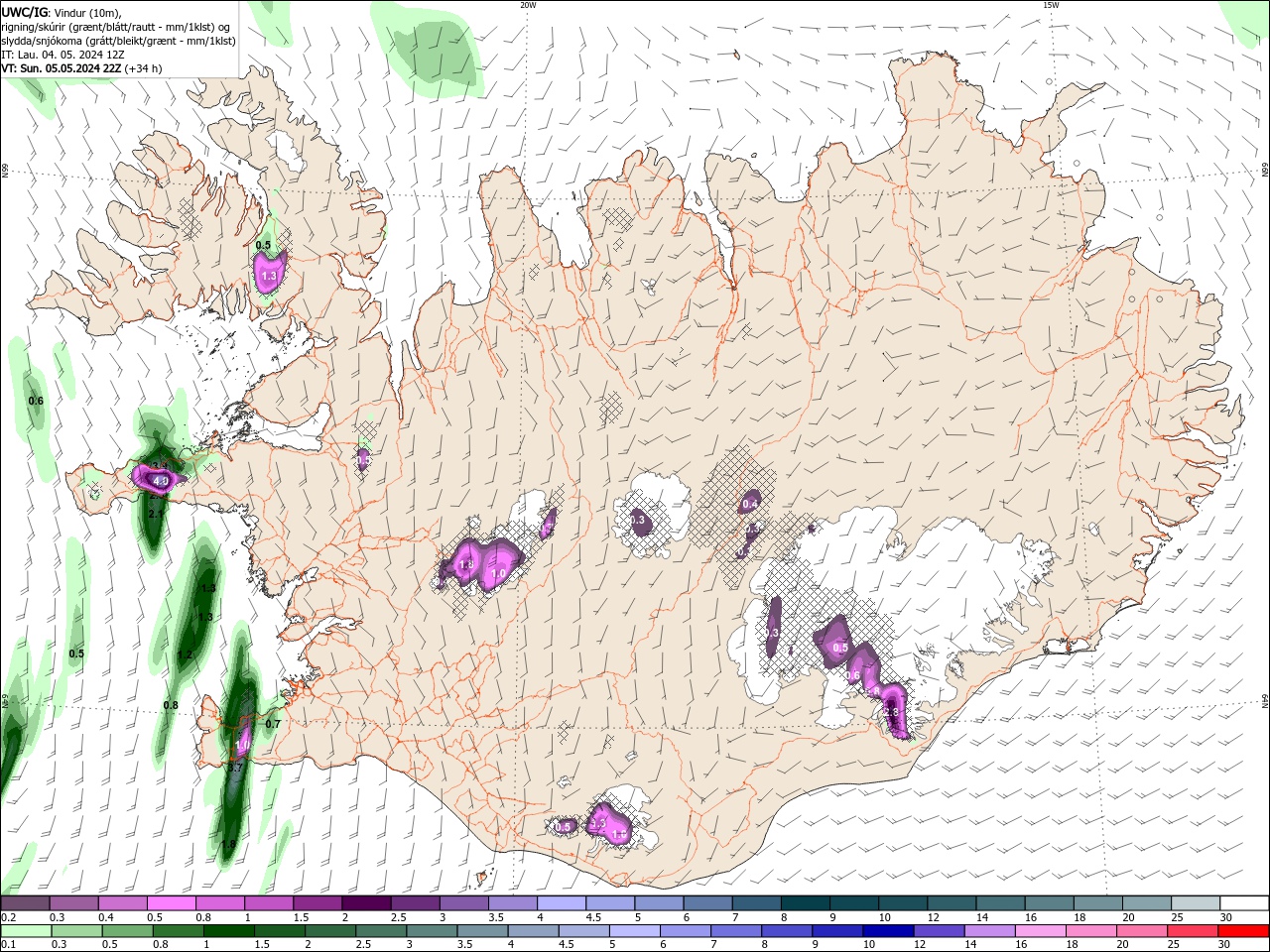Viewport: 1270px width, 952px height.
Task: Select the dark mauve 0.2–0.3 snow swatch
Action: click(x=25, y=903)
